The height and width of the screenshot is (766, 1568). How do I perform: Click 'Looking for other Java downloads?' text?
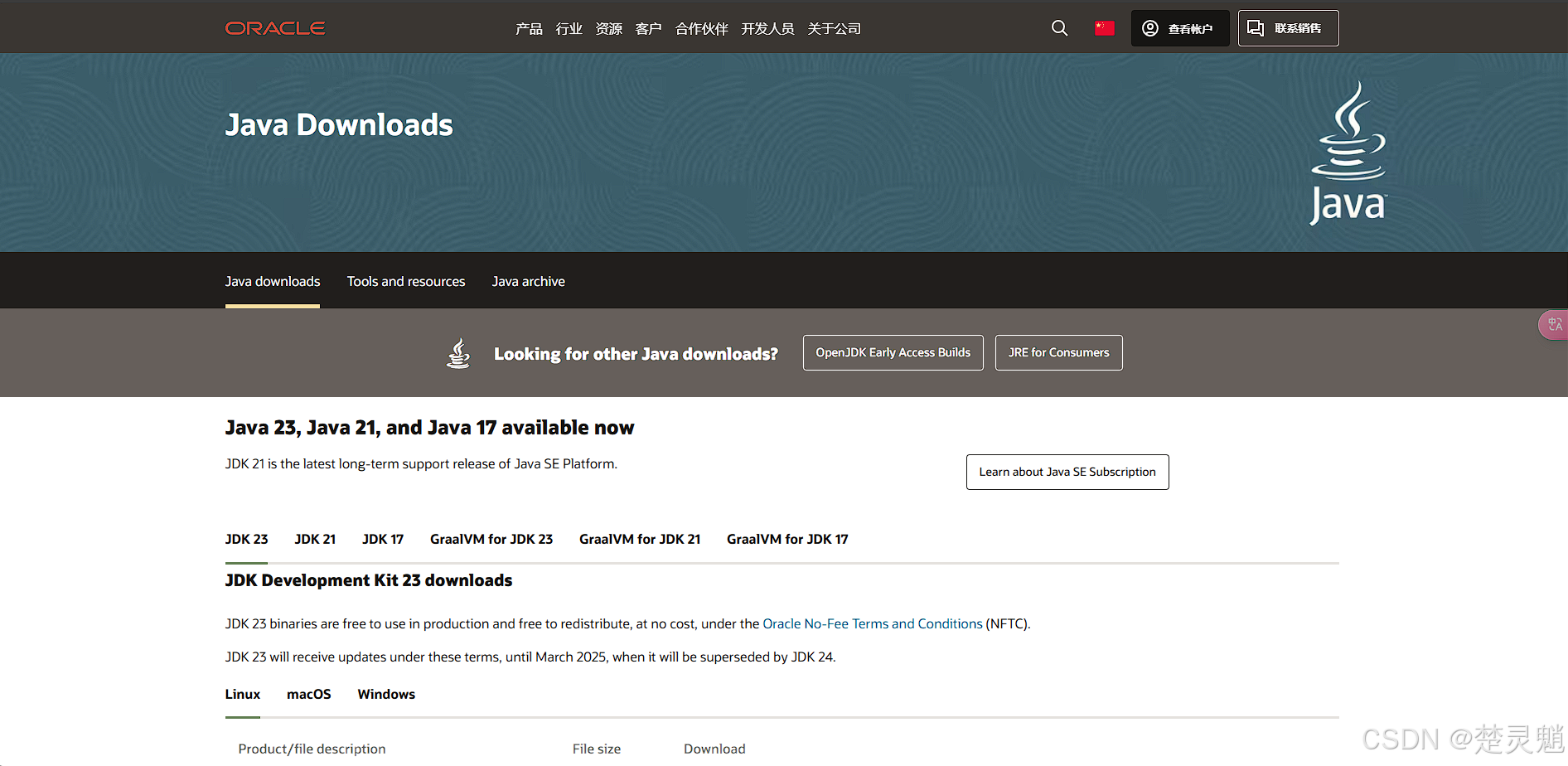click(636, 354)
